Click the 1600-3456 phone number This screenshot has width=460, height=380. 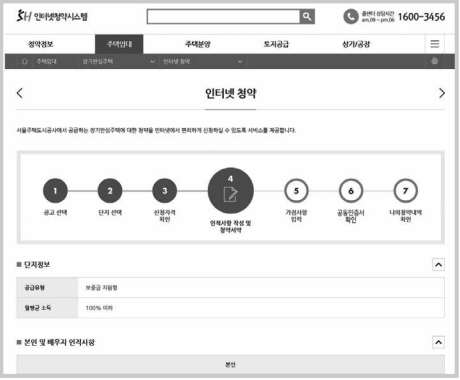point(421,16)
